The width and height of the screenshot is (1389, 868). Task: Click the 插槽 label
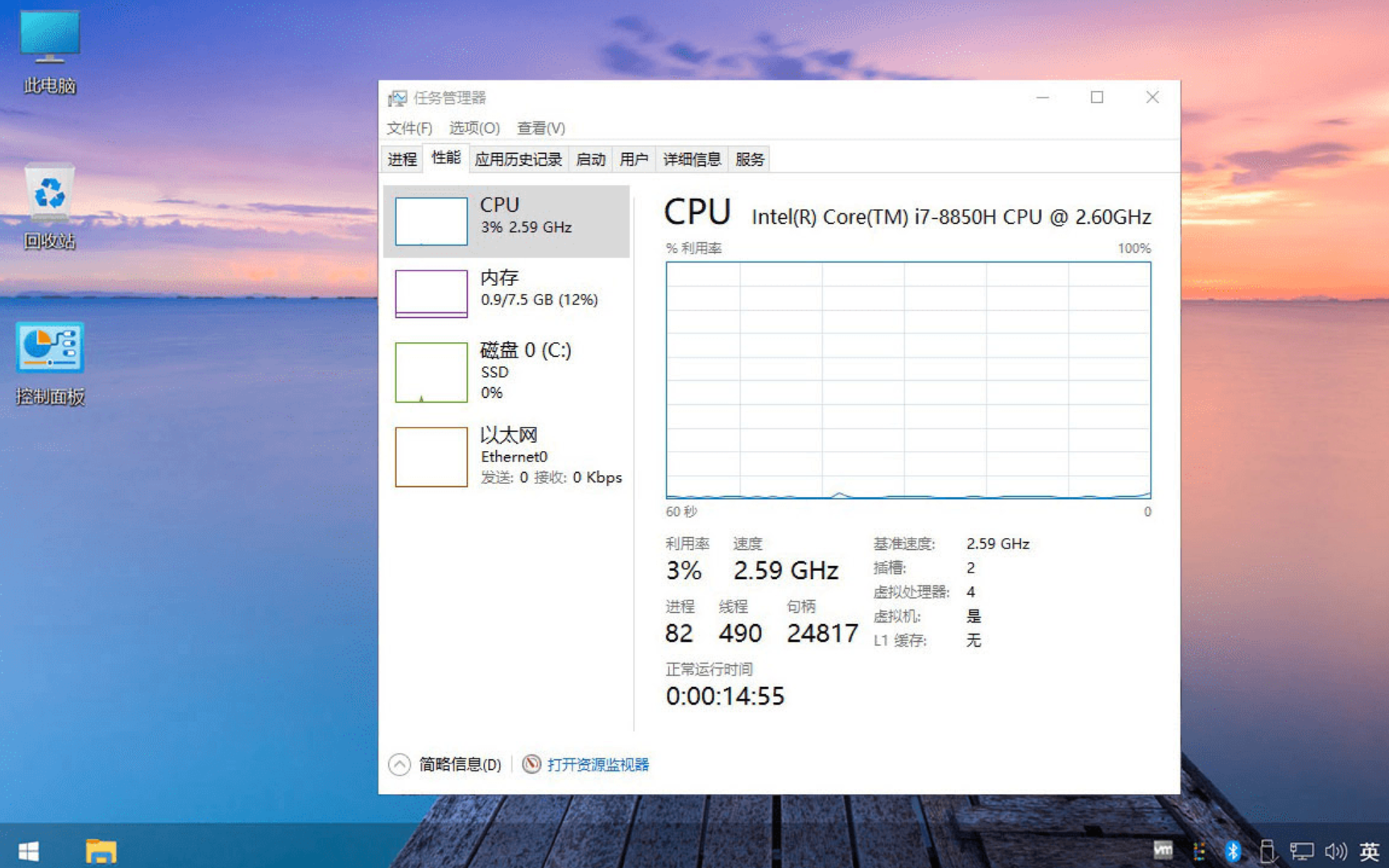(x=890, y=568)
